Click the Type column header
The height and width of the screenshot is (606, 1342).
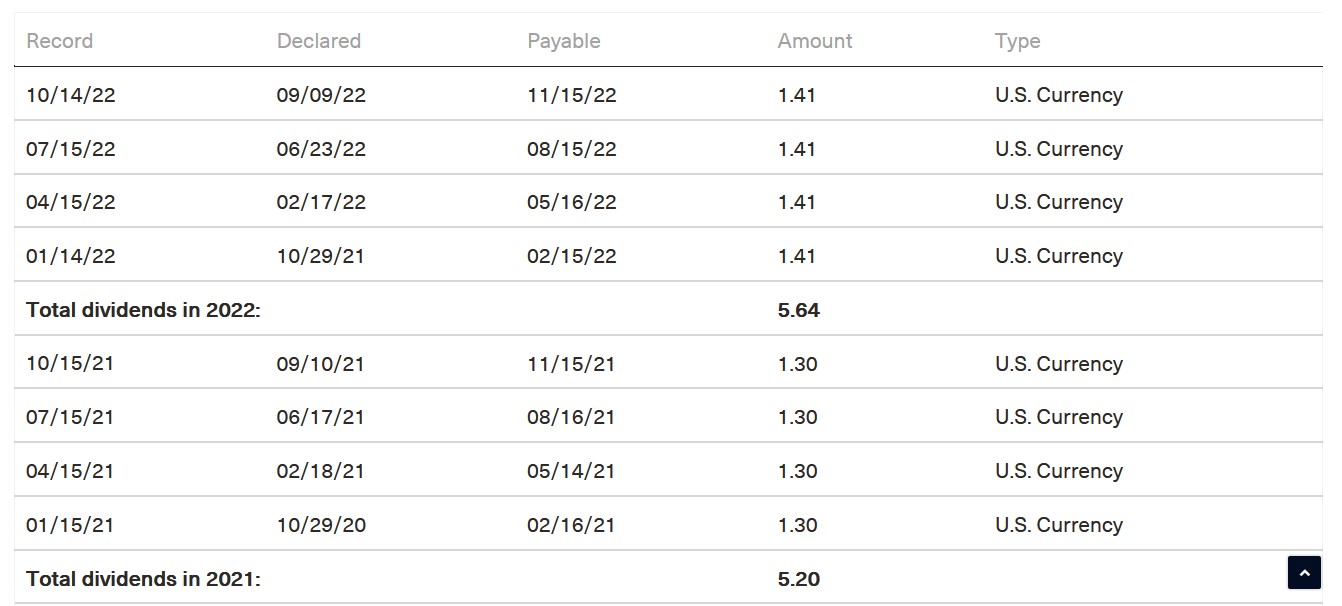[x=1017, y=41]
